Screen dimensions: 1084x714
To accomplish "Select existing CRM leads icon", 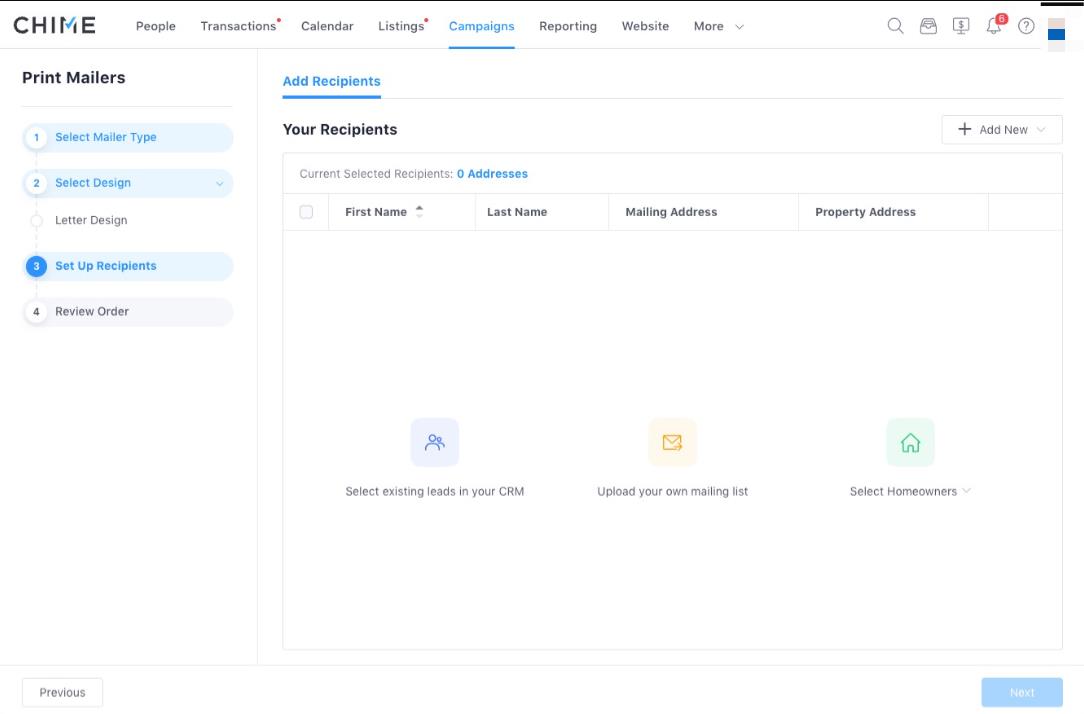I will point(435,442).
